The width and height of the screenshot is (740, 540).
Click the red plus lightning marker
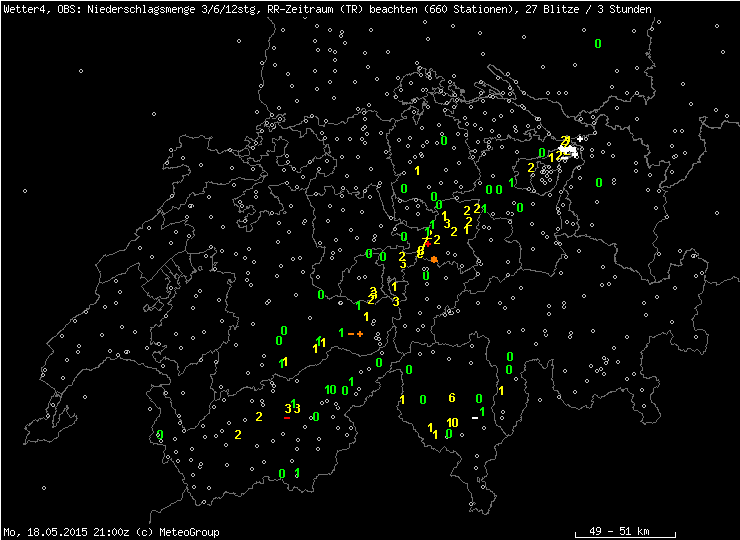[x=428, y=243]
